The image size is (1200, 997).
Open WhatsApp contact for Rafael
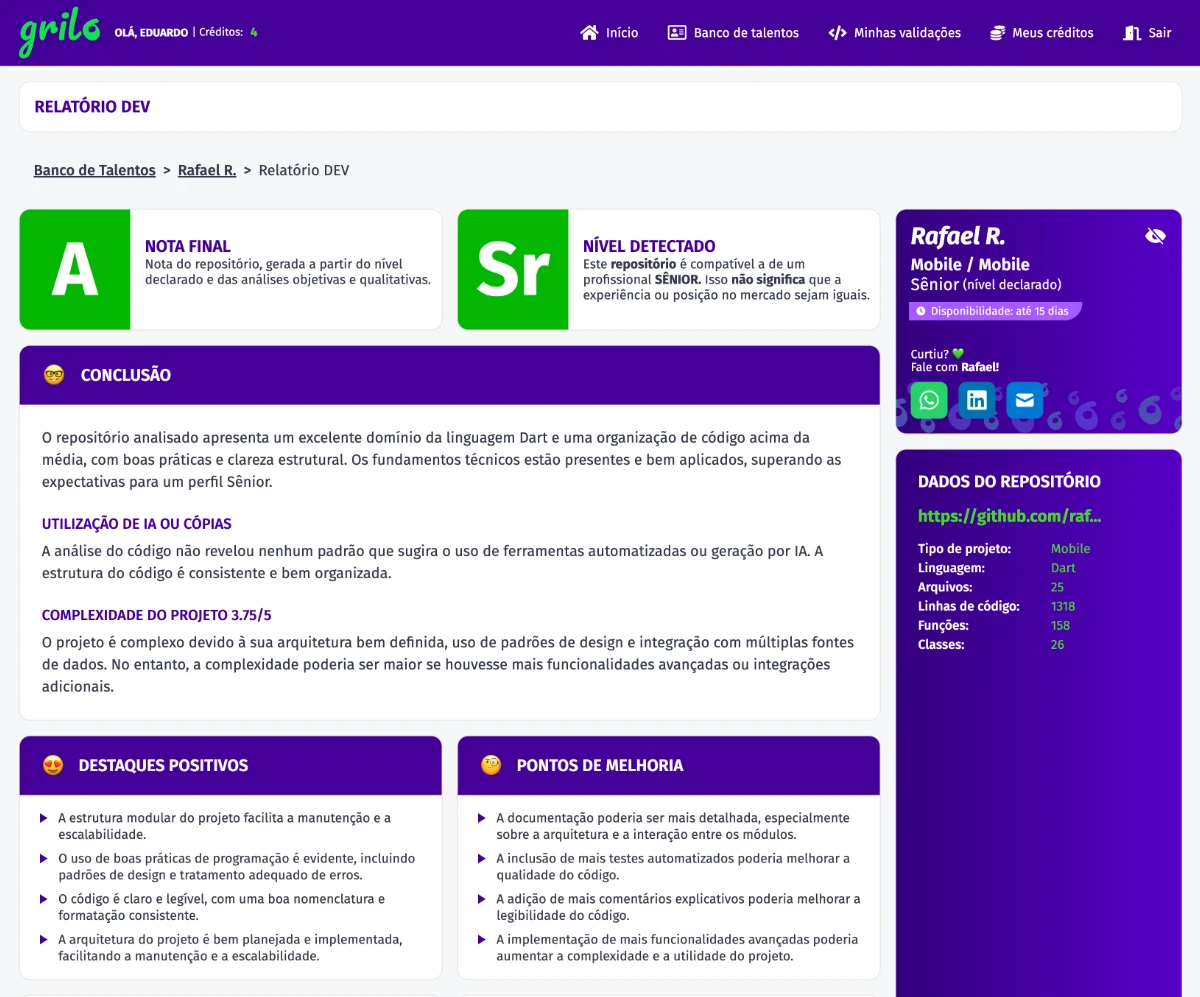(x=929, y=400)
